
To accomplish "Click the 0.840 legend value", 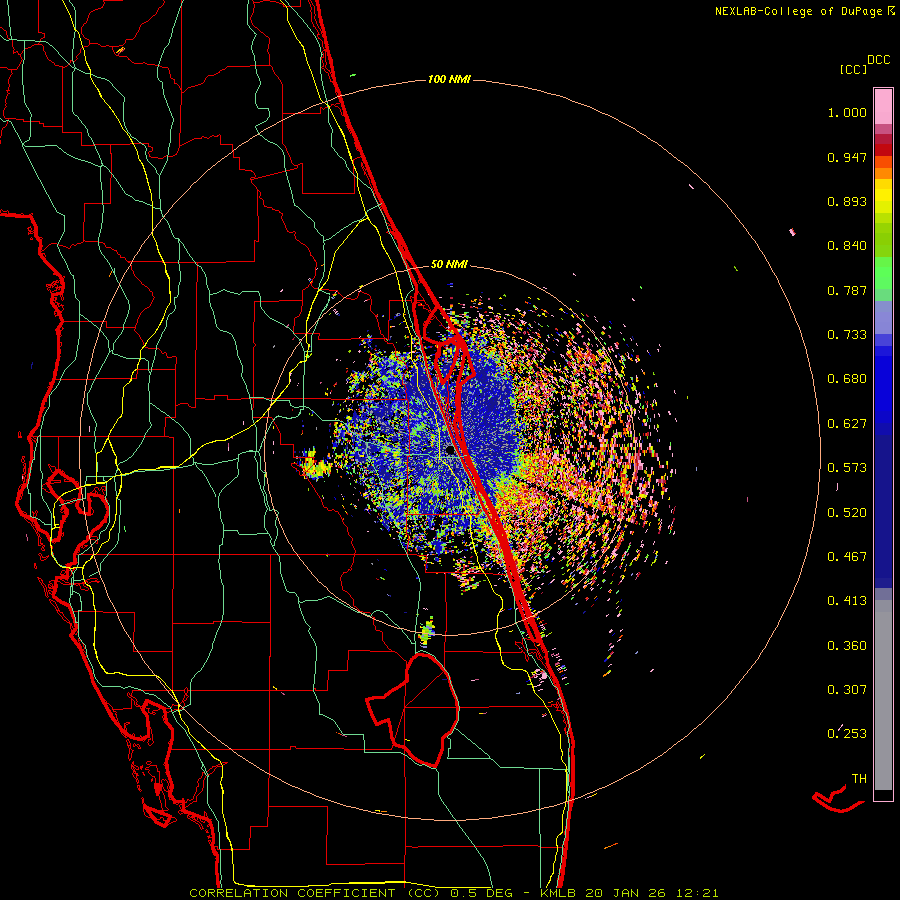I will click(x=847, y=246).
